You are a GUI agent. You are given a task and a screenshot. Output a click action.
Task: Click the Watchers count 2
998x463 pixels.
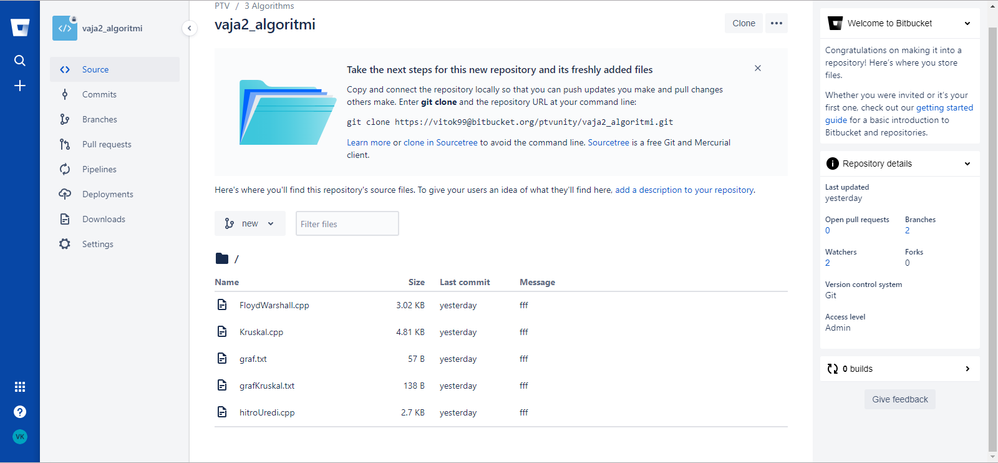coord(827,263)
